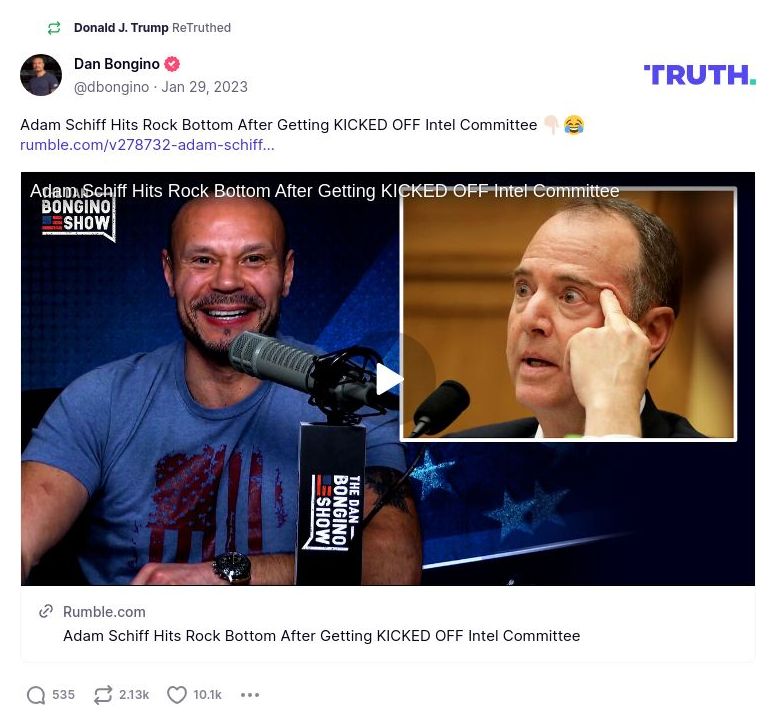The width and height of the screenshot is (777, 725).
Task: Open the @dbongino handle link
Action: [110, 87]
